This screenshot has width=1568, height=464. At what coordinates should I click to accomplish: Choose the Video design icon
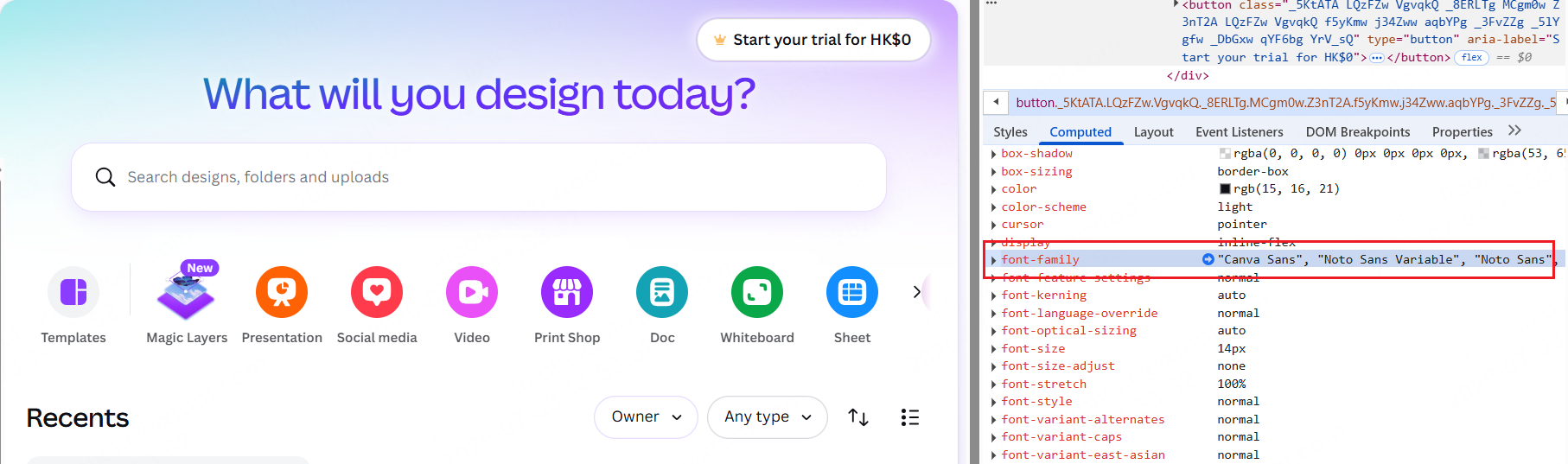coord(472,292)
